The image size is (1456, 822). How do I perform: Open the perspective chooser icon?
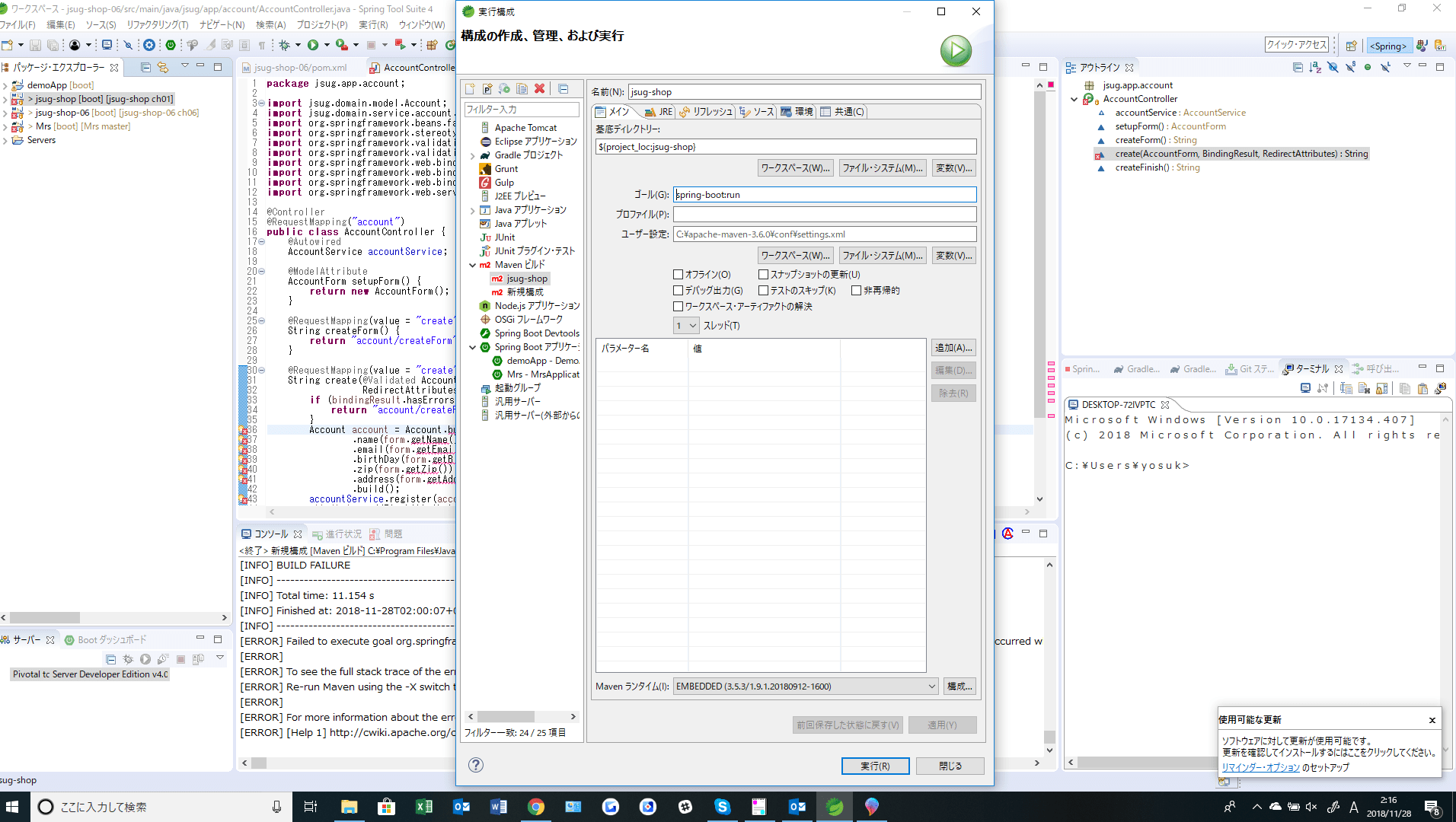click(1352, 46)
